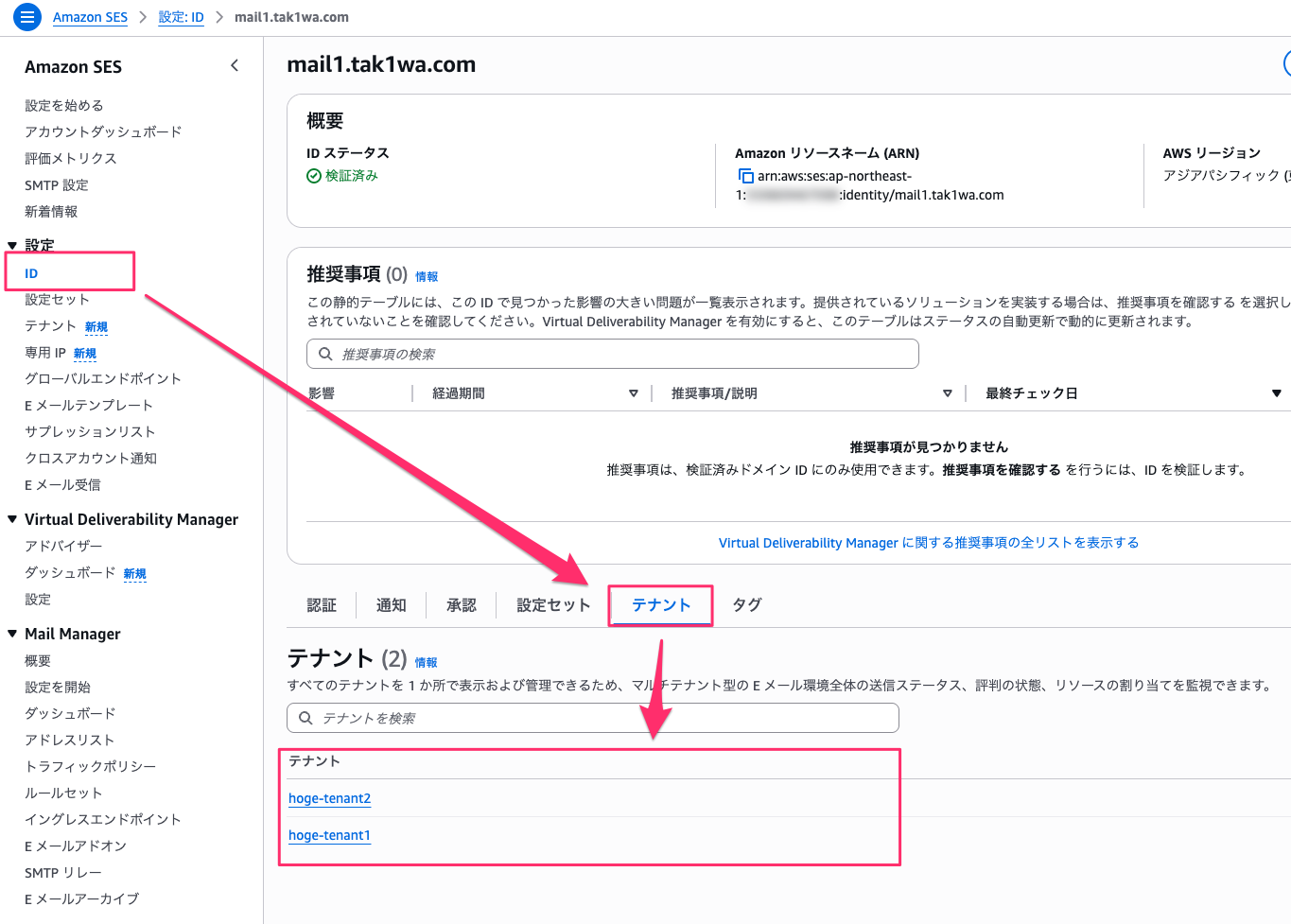This screenshot has width=1291, height=924.
Task: Sort by the 推奨事項/説明 column arrow
Action: click(x=948, y=393)
